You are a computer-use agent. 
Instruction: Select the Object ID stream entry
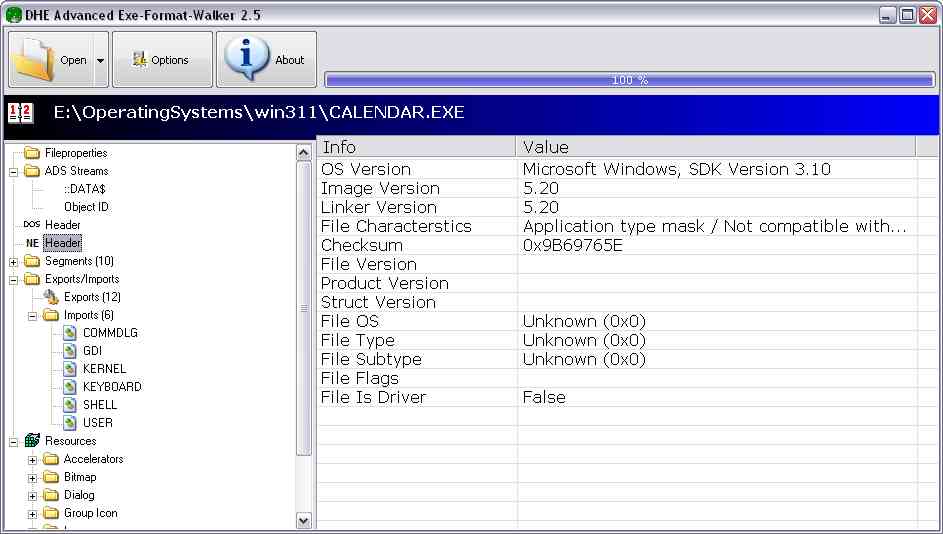[x=86, y=207]
